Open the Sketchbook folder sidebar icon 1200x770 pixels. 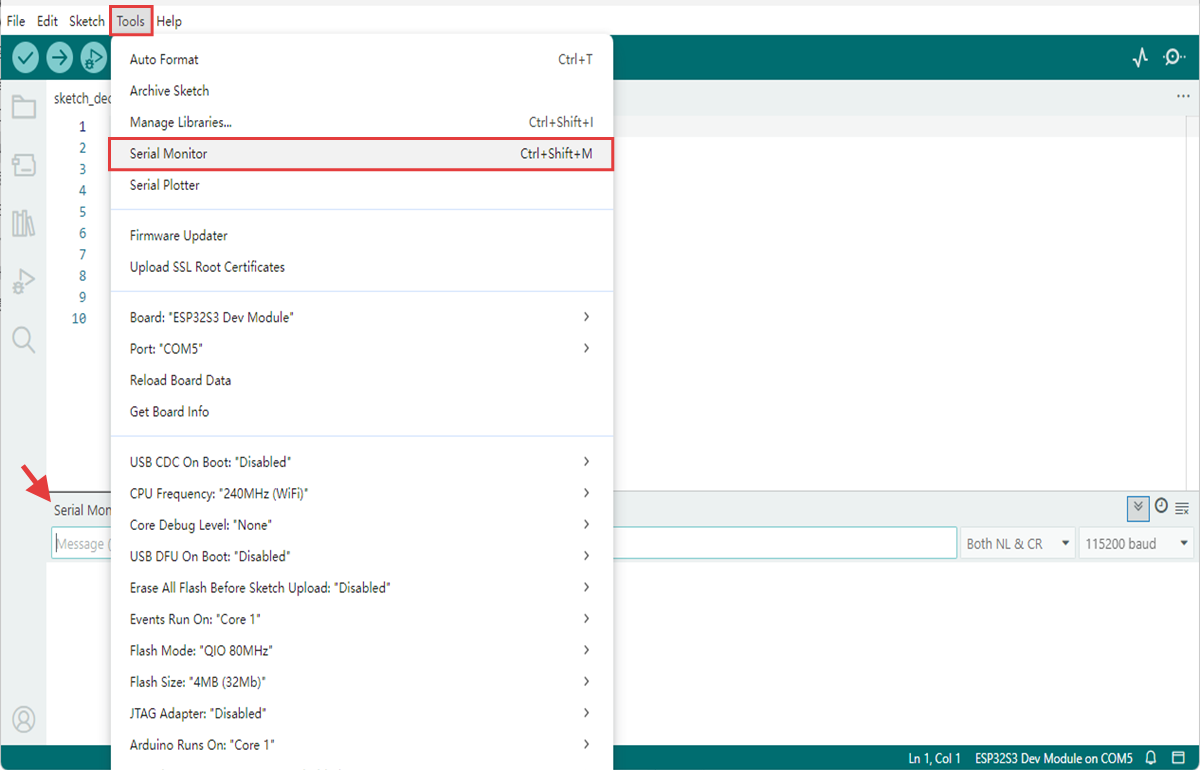[x=24, y=107]
